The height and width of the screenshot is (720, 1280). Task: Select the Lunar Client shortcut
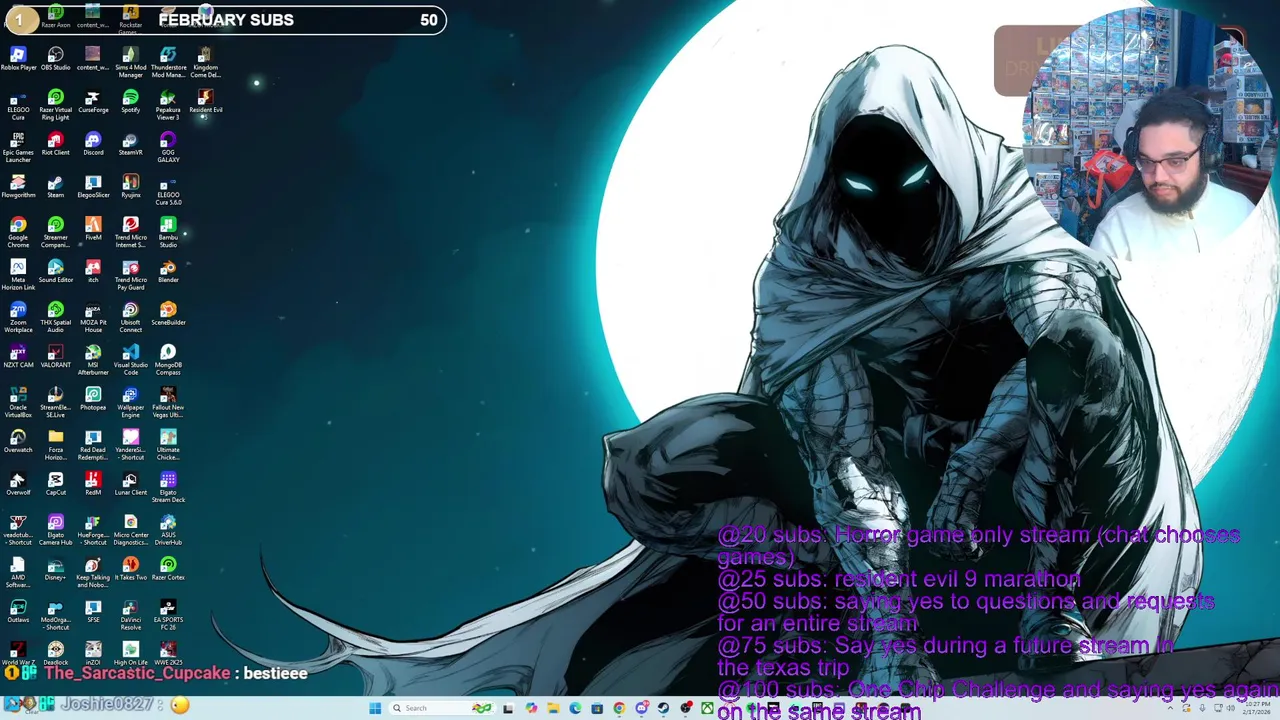[130, 484]
